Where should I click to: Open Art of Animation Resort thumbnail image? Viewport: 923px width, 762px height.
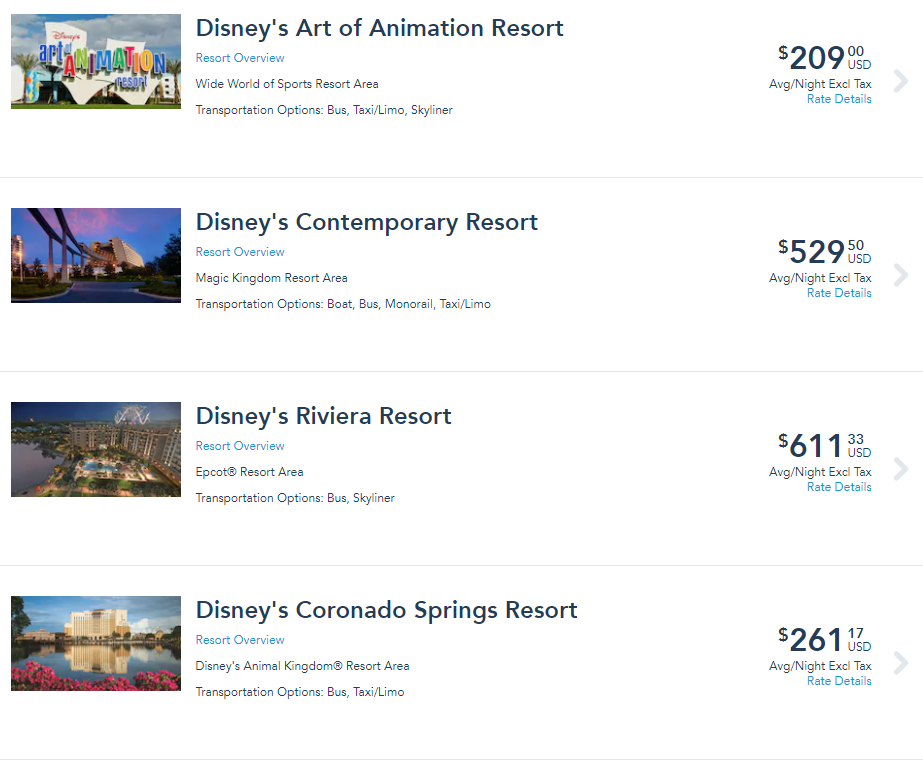tap(96, 61)
